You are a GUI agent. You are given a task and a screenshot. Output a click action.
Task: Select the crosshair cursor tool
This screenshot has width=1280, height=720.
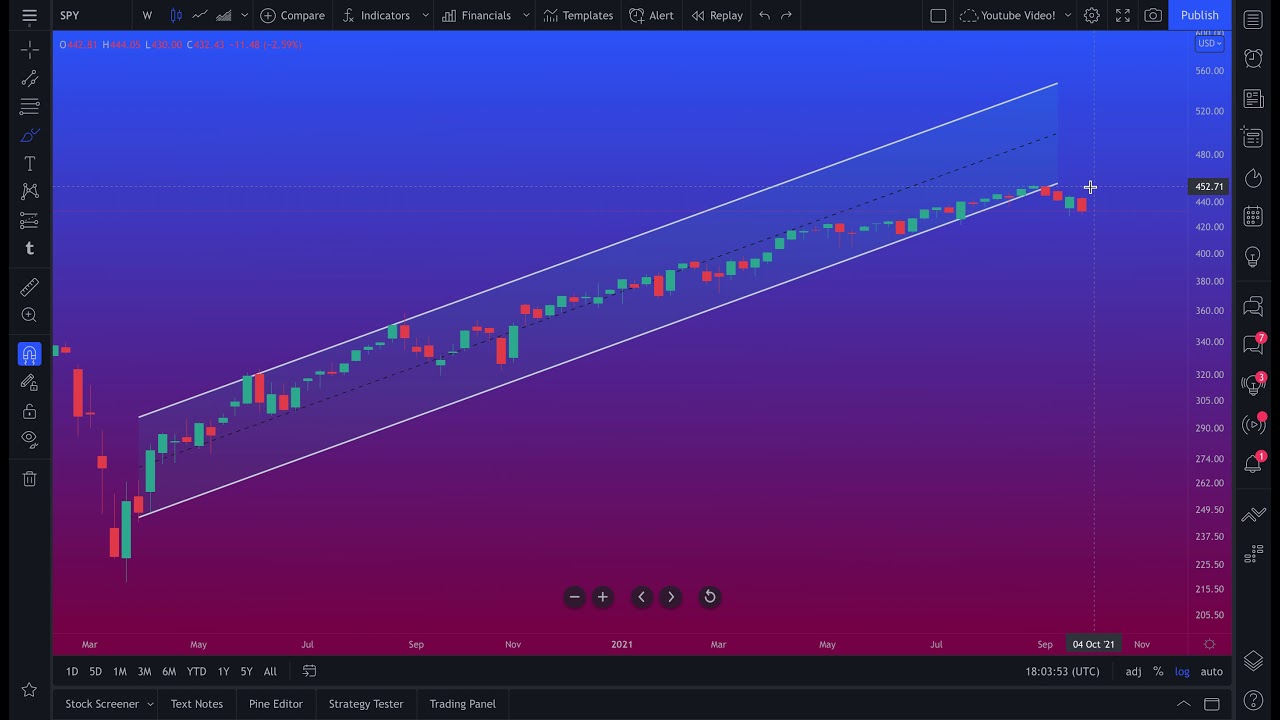click(x=29, y=50)
